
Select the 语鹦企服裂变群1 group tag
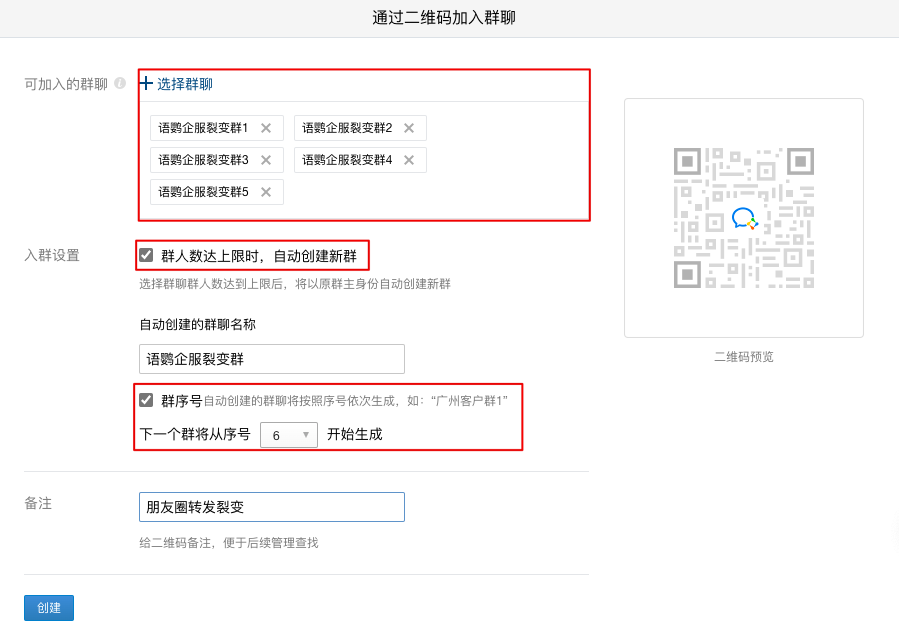click(x=203, y=128)
